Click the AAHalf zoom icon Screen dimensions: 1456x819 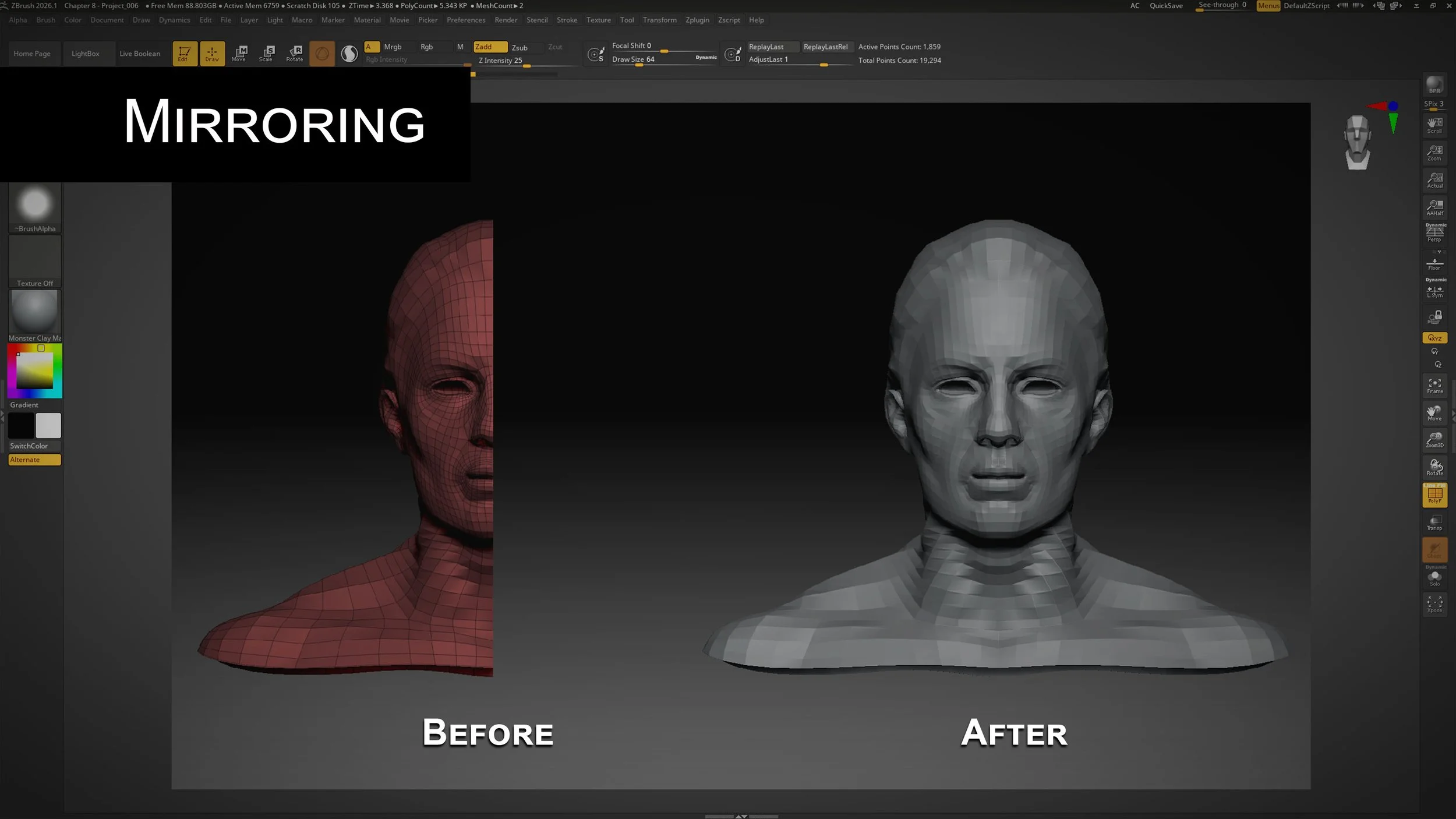[x=1434, y=207]
